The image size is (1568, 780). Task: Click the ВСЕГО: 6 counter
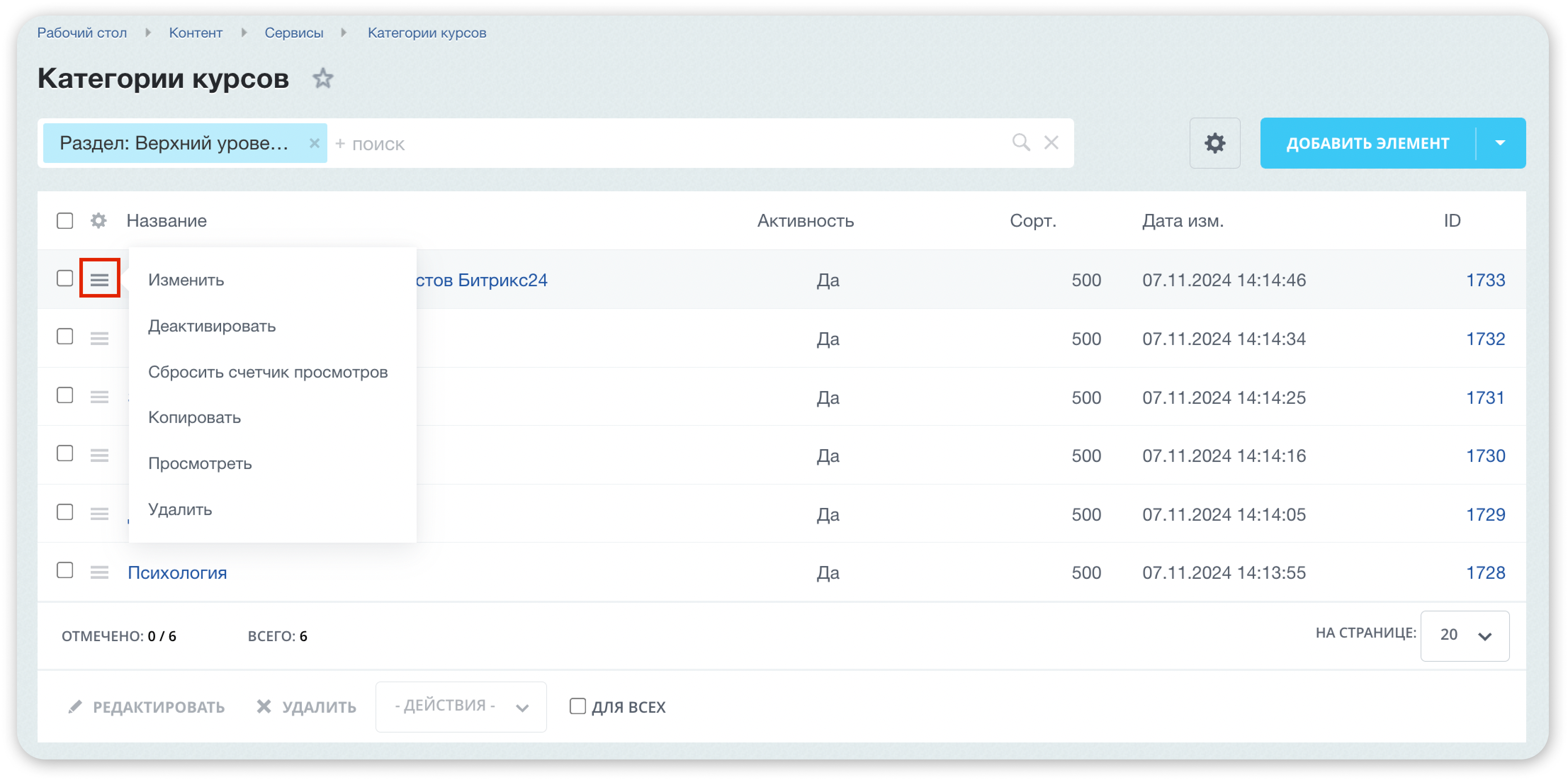(x=277, y=636)
